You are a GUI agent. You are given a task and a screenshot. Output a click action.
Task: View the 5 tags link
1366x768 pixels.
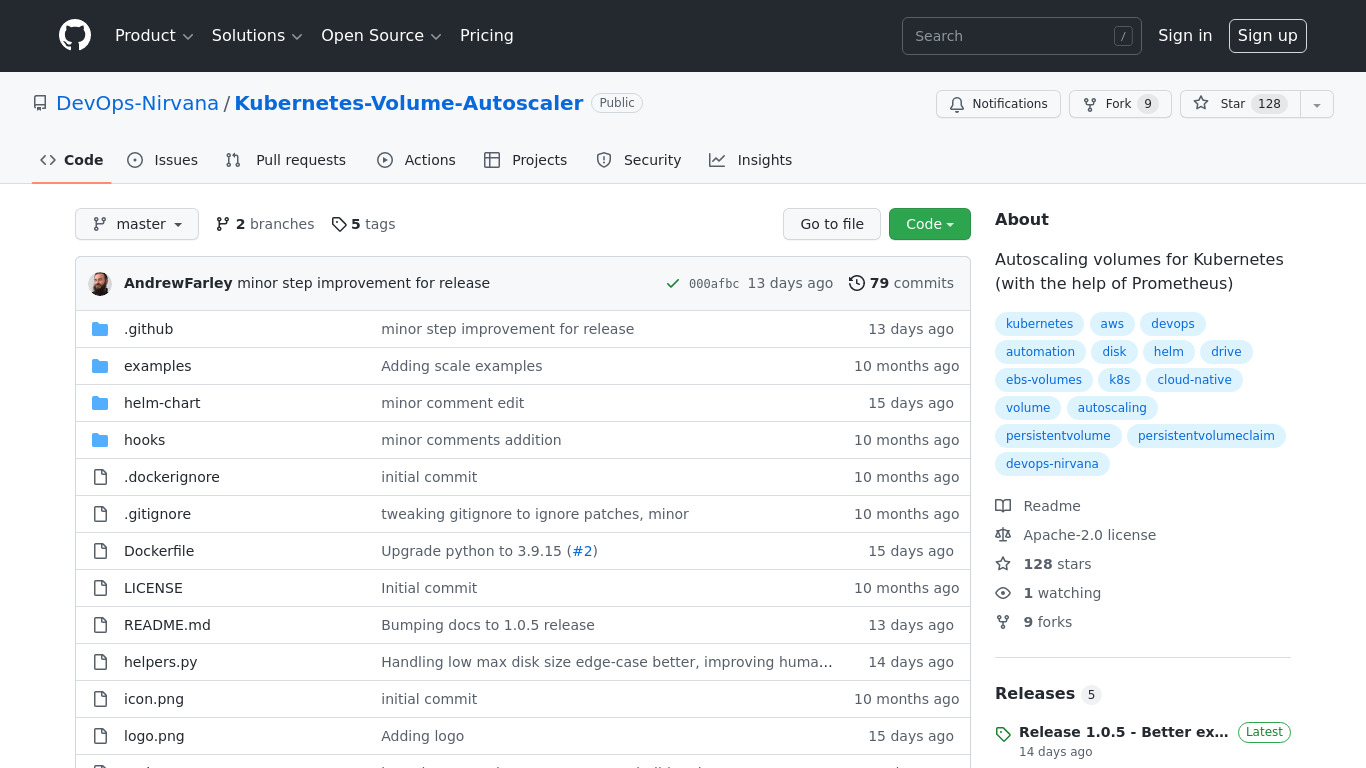pos(363,224)
